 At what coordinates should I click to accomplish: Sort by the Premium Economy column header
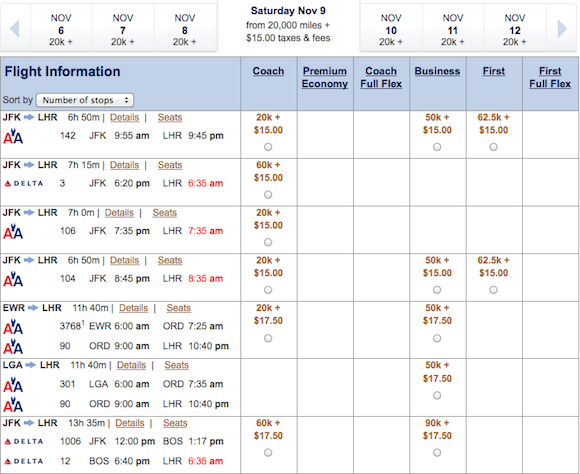[325, 77]
